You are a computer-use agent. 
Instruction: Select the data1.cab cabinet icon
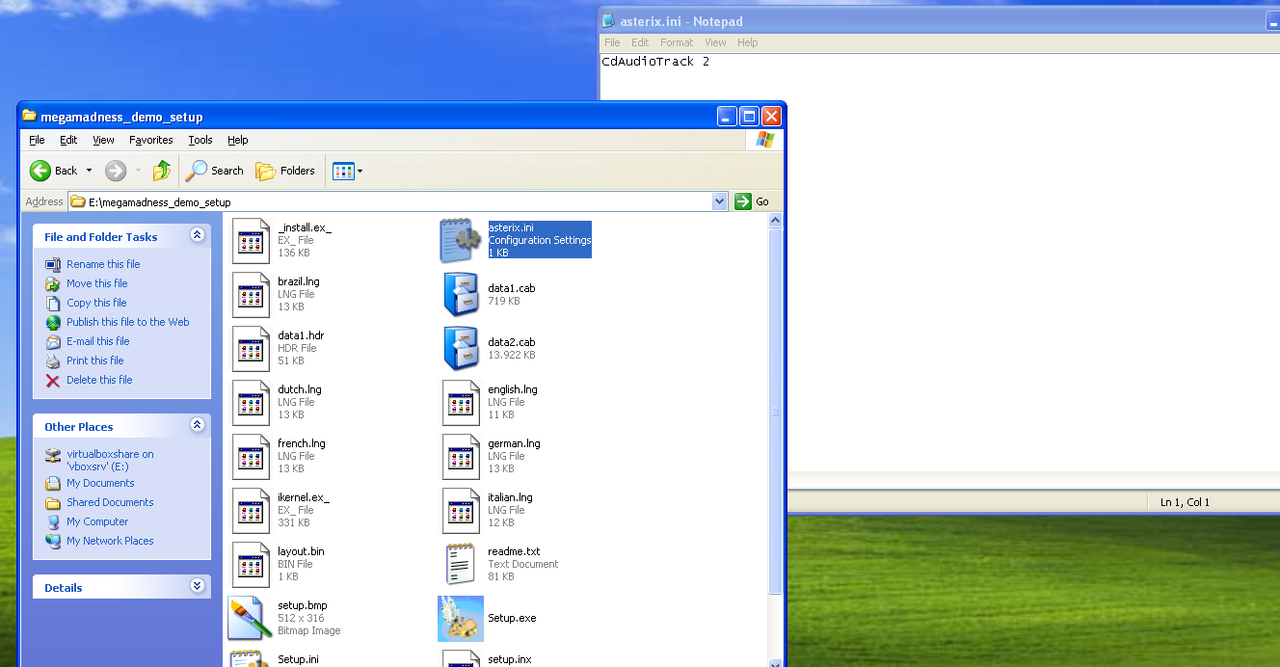pos(461,295)
